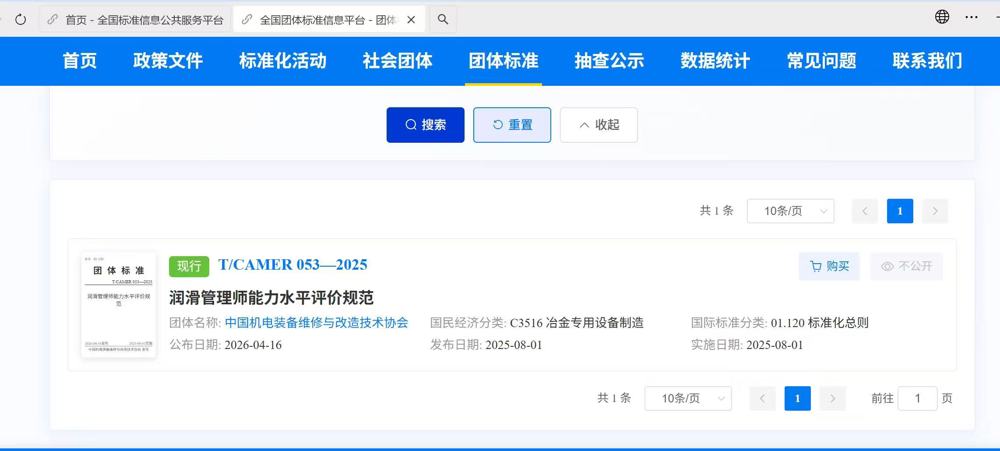The height and width of the screenshot is (451, 1000).
Task: Go to previous page in top pagination
Action: coord(865,211)
